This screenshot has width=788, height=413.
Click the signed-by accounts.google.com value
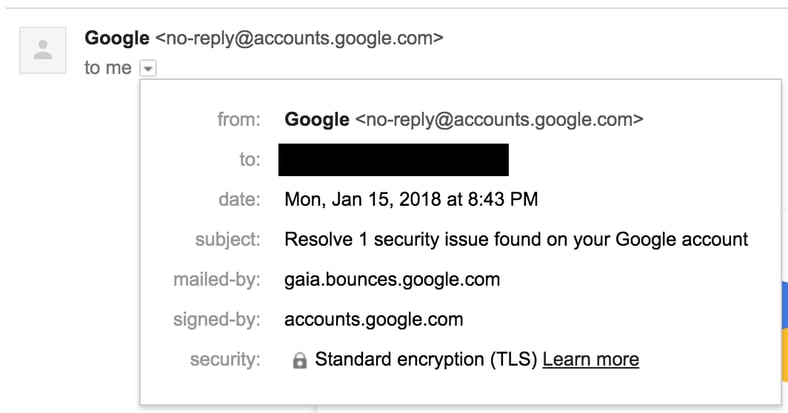(x=374, y=319)
